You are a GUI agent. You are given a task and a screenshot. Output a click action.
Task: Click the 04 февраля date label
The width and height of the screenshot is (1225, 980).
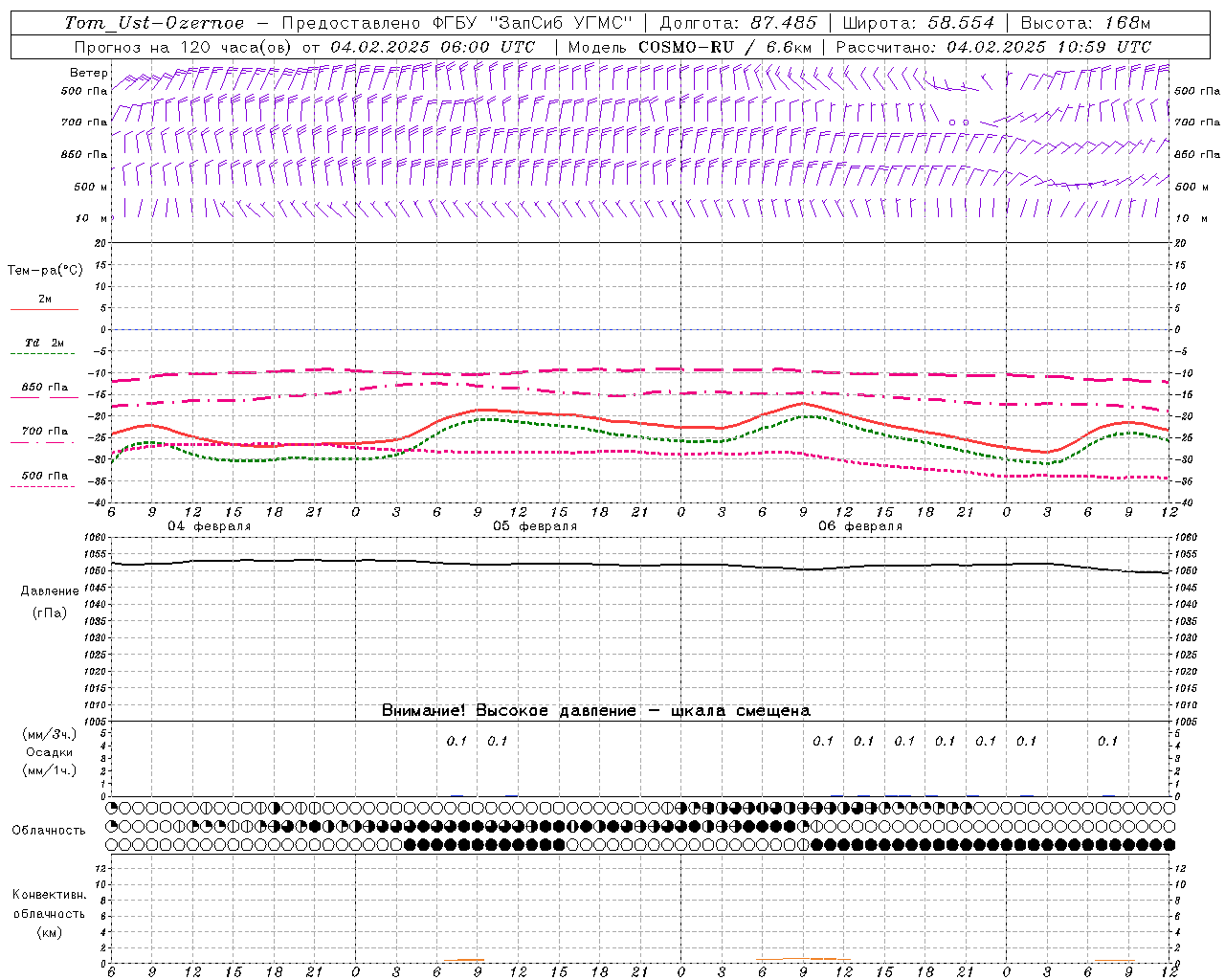click(210, 526)
